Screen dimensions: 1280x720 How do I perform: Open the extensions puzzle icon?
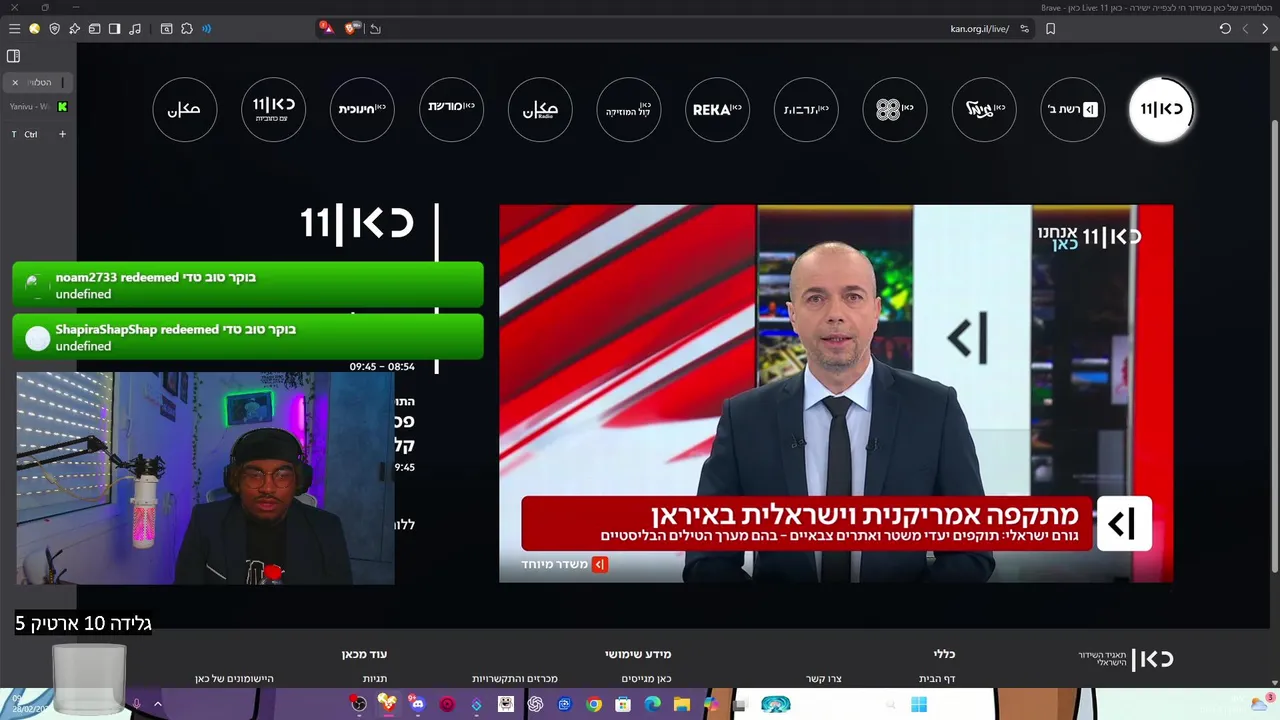[186, 29]
